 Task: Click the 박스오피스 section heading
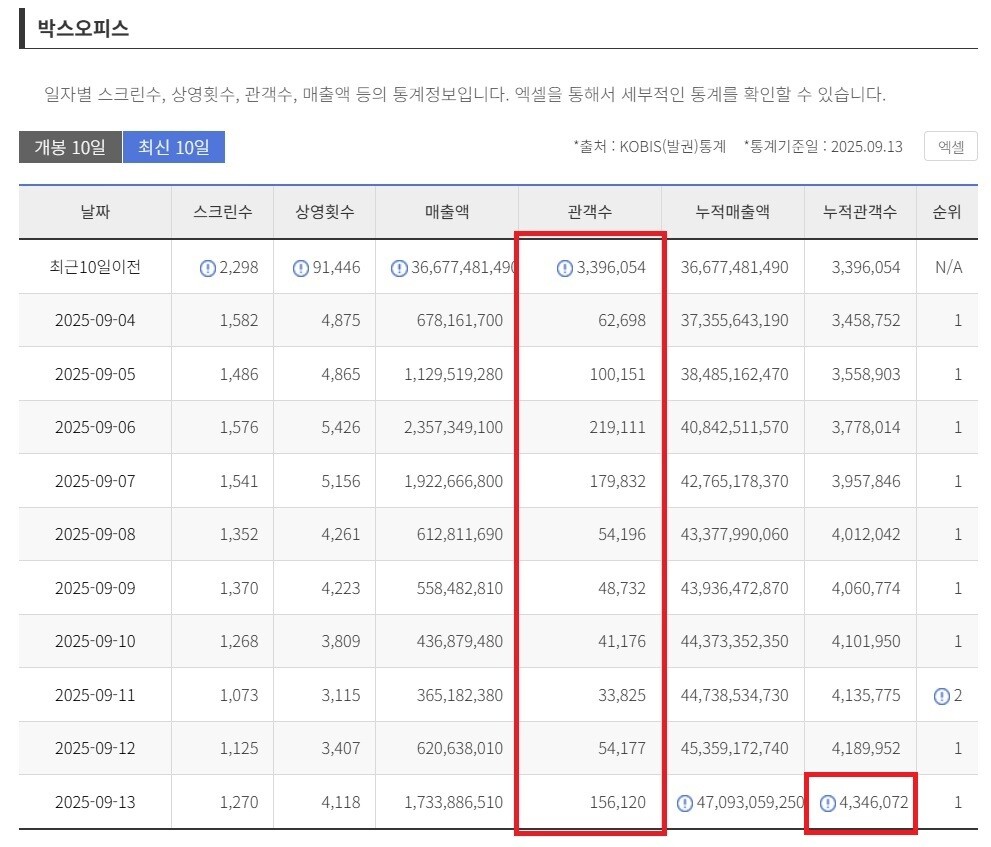pyautogui.click(x=83, y=28)
